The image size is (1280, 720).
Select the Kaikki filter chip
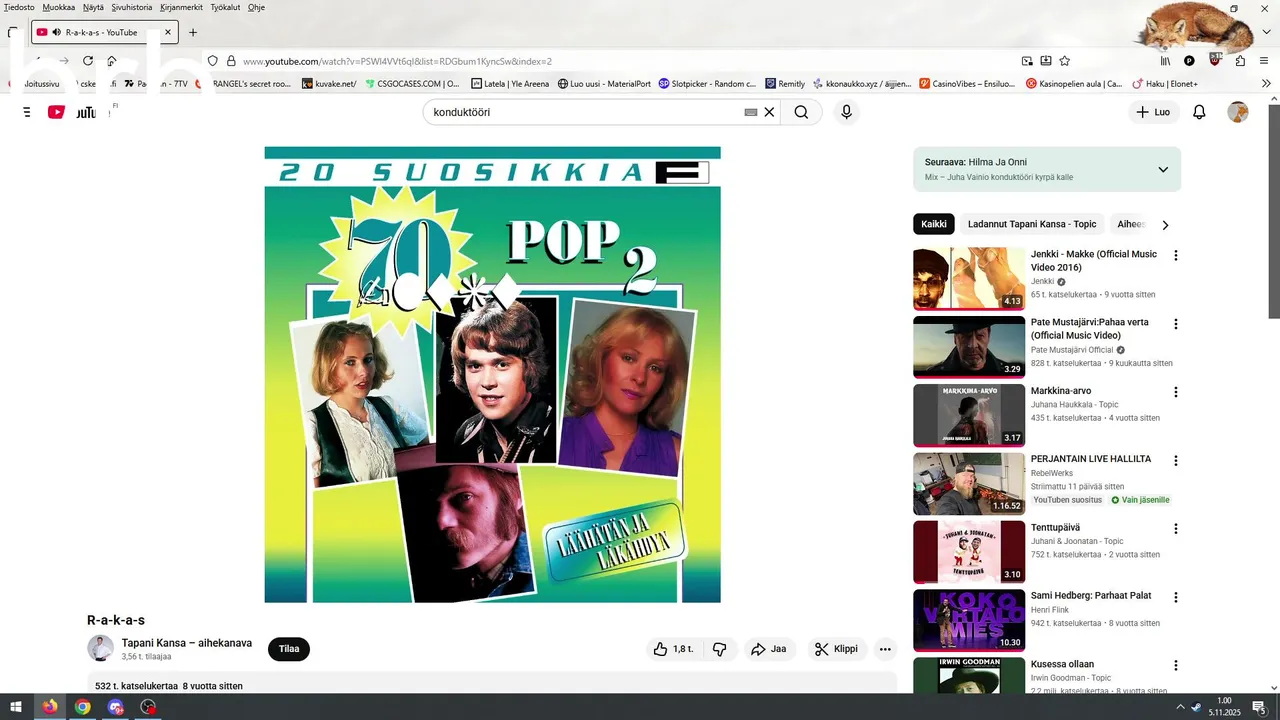pos(934,224)
